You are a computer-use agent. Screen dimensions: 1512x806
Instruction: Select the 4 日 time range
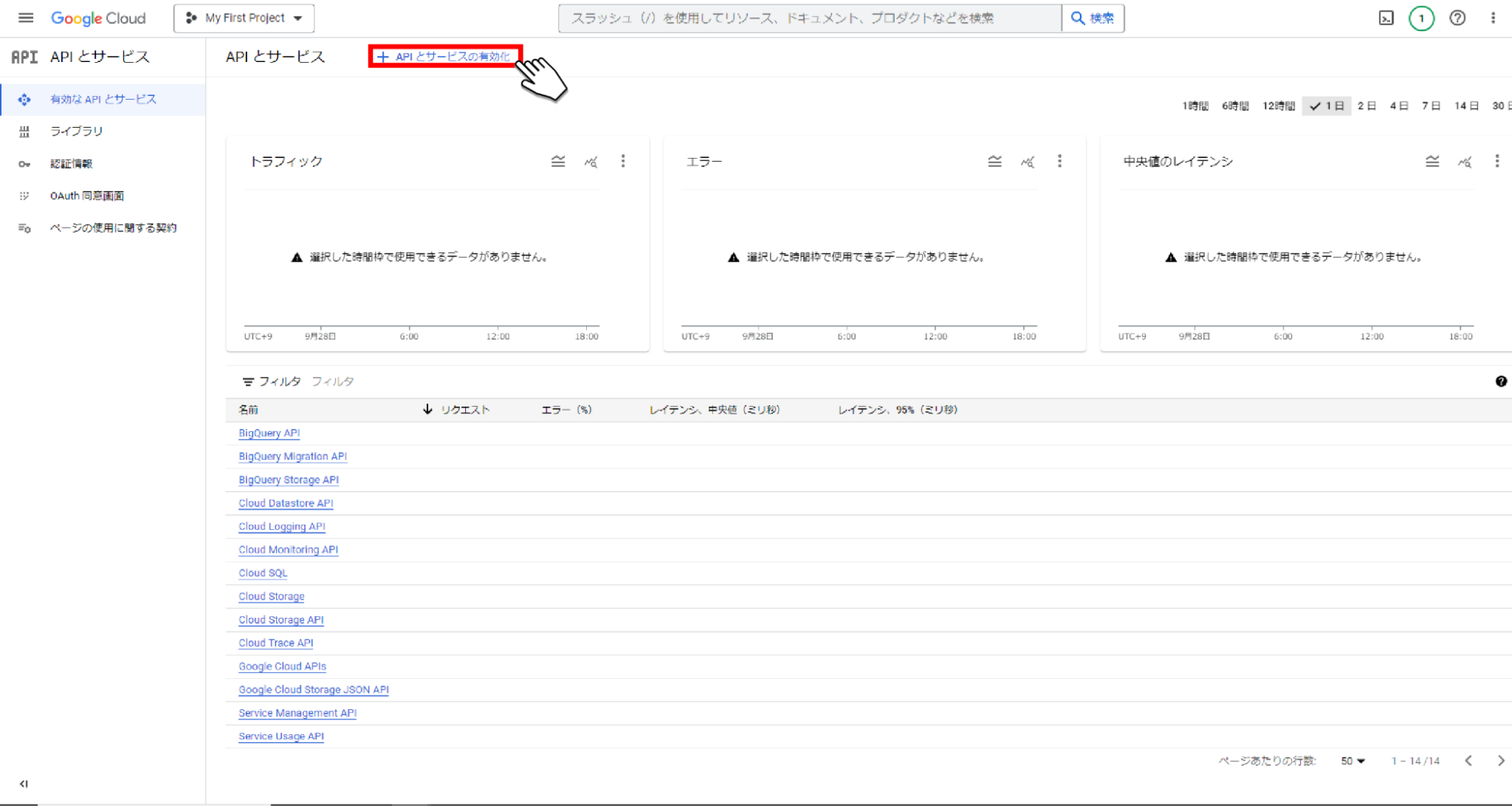(x=1399, y=106)
